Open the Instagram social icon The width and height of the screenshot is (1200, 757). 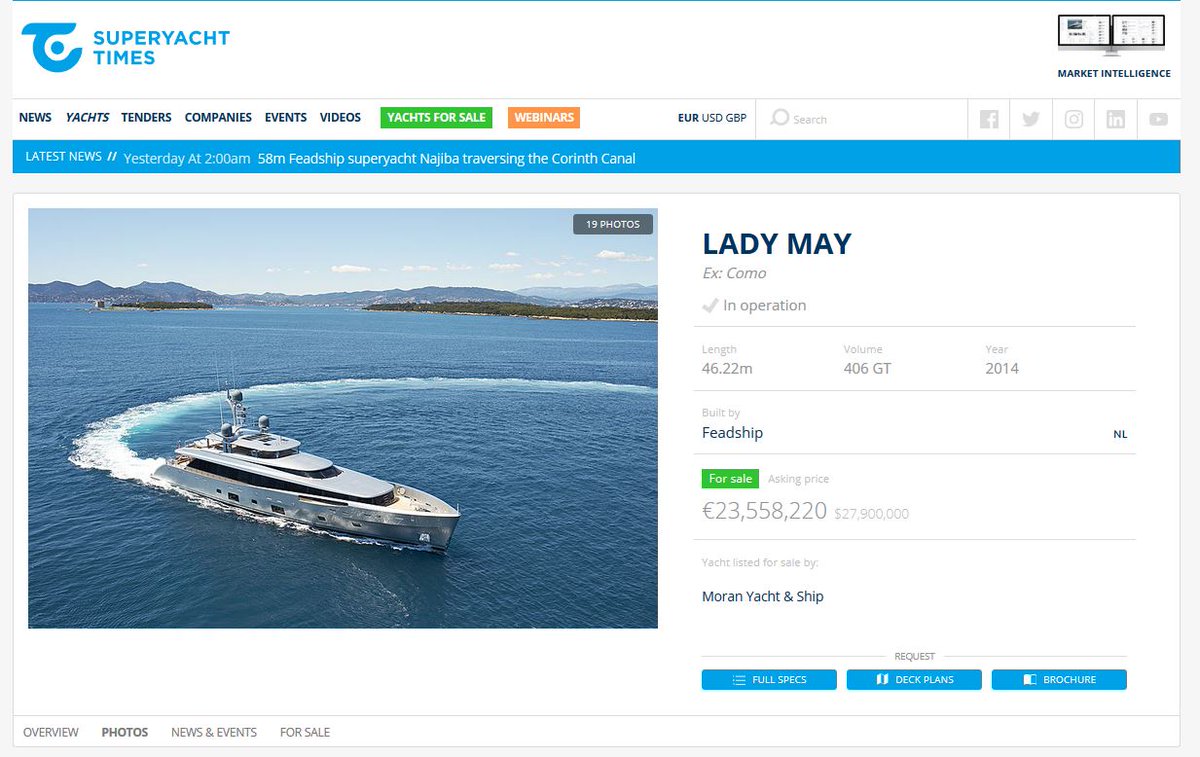coord(1074,119)
